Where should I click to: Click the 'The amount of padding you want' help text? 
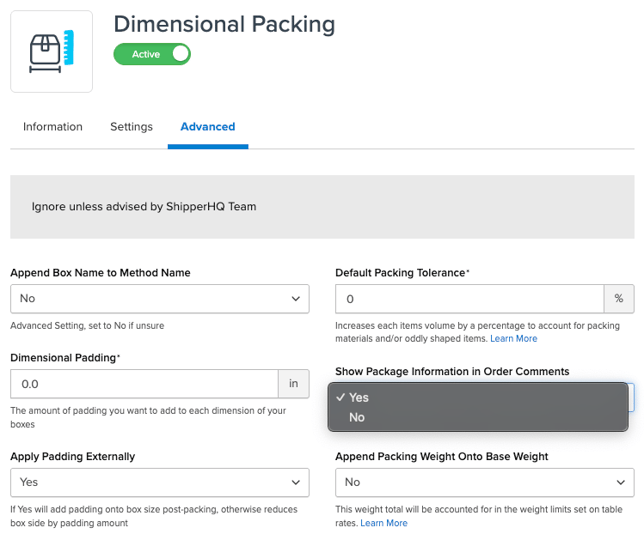148,417
